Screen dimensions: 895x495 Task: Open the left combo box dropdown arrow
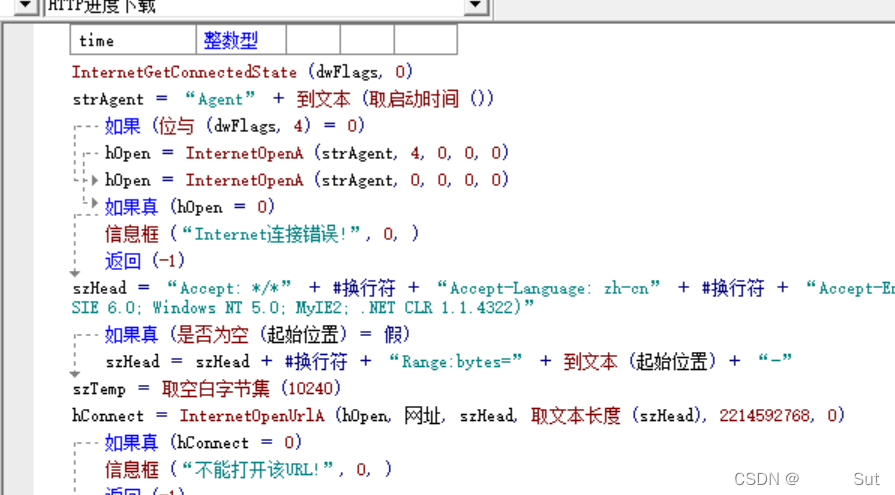point(25,6)
